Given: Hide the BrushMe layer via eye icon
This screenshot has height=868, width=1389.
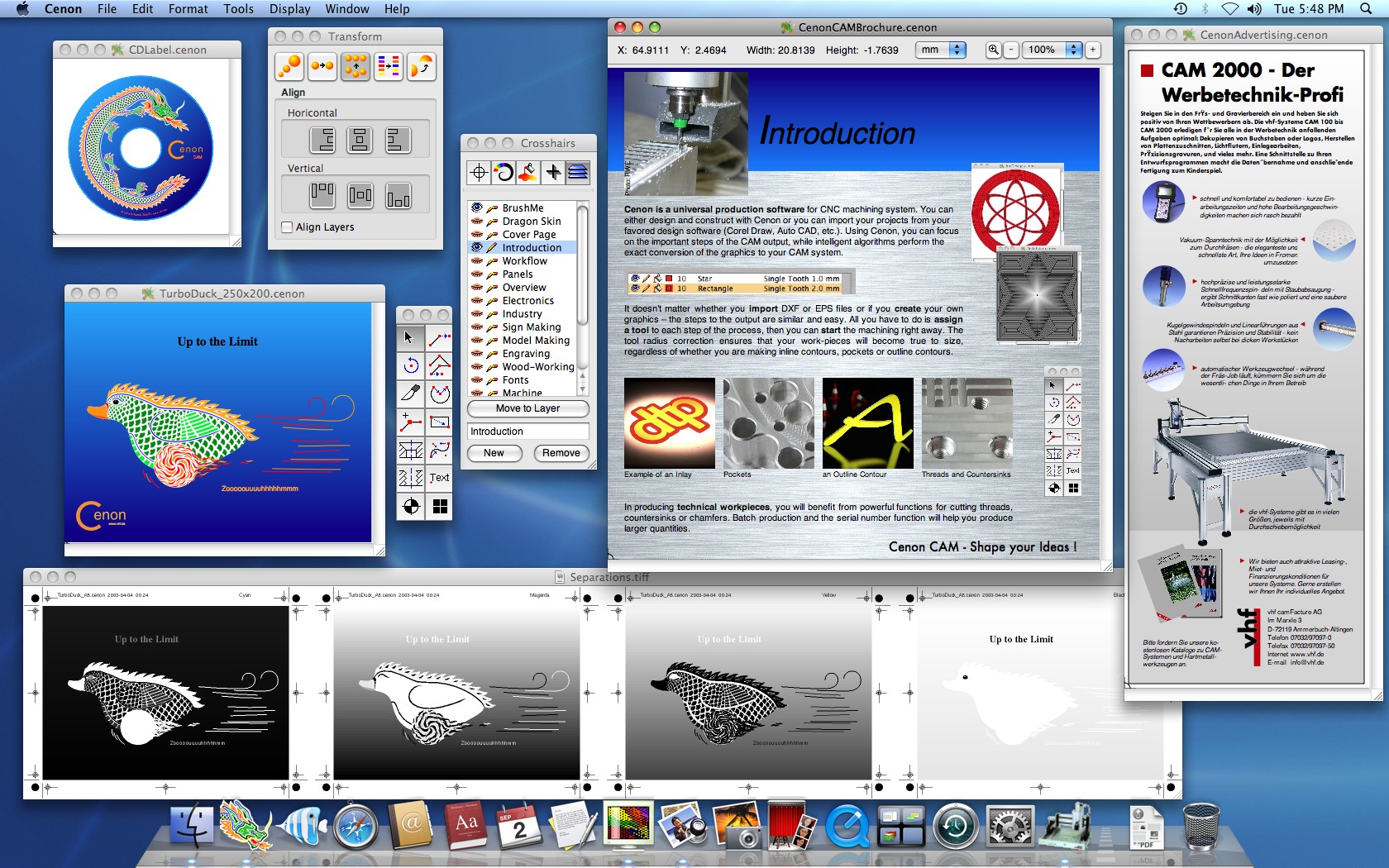Looking at the screenshot, I should point(476,208).
